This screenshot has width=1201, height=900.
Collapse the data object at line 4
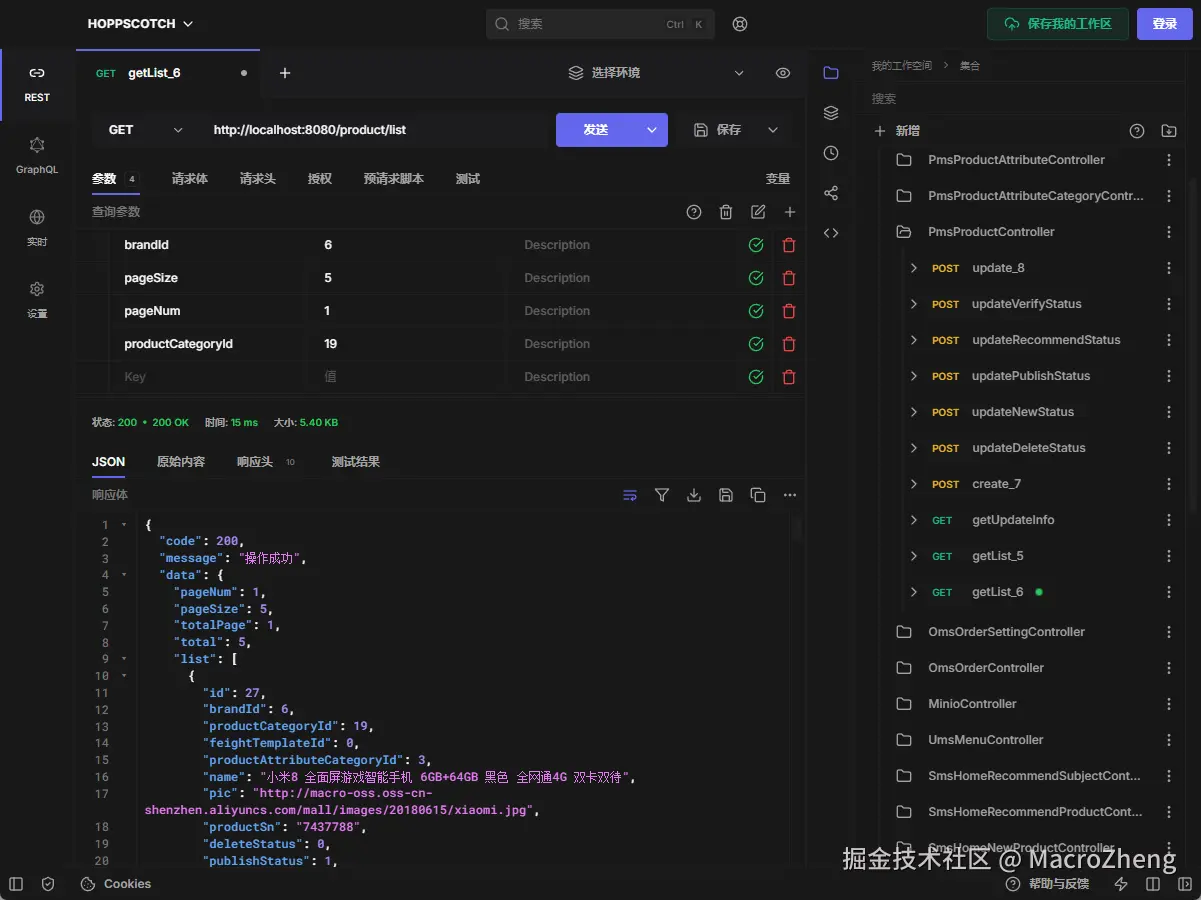pyautogui.click(x=124, y=575)
